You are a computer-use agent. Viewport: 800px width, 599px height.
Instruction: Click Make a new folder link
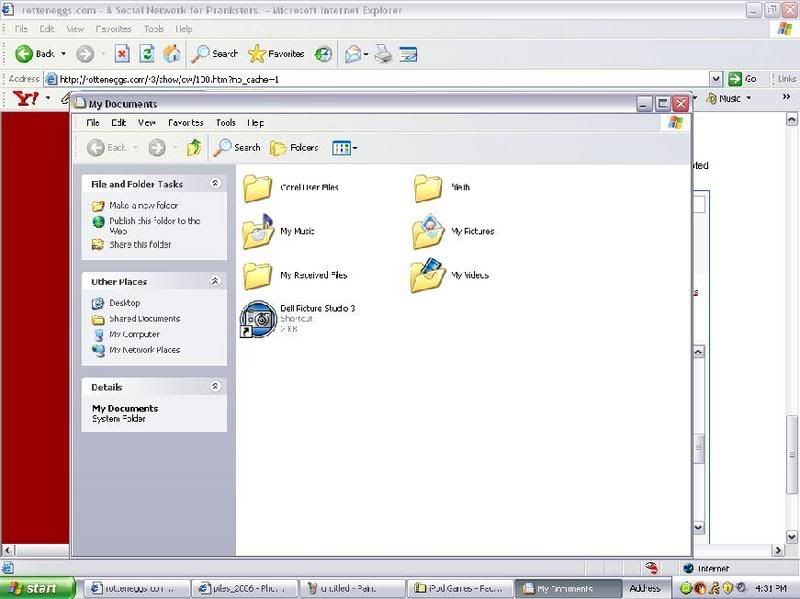[x=135, y=205]
